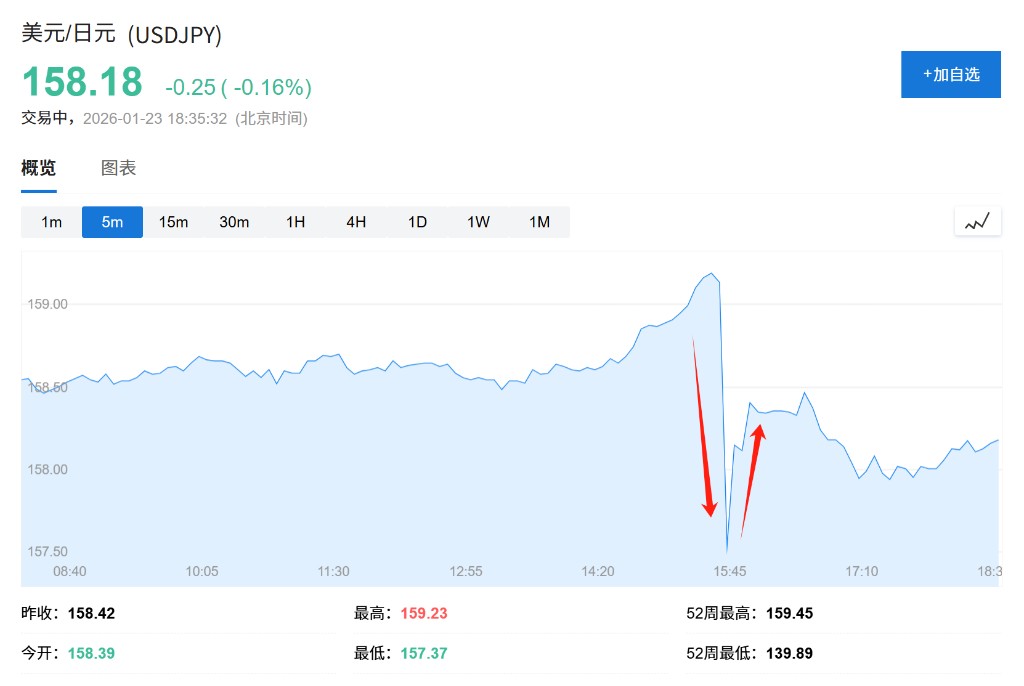1024x686 pixels.
Task: Choose the 1W interval
Action: click(x=478, y=222)
